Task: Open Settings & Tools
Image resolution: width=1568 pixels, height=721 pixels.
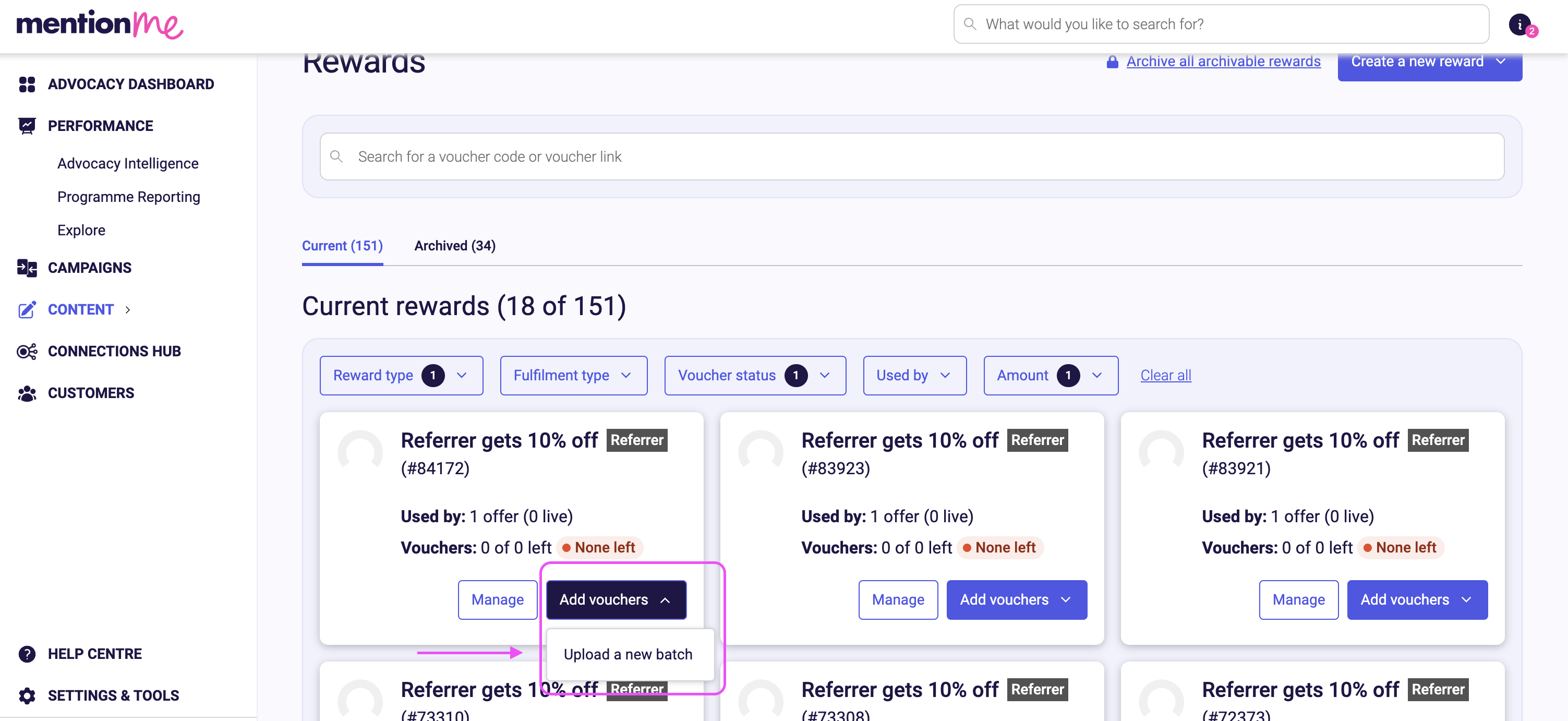Action: [113, 695]
